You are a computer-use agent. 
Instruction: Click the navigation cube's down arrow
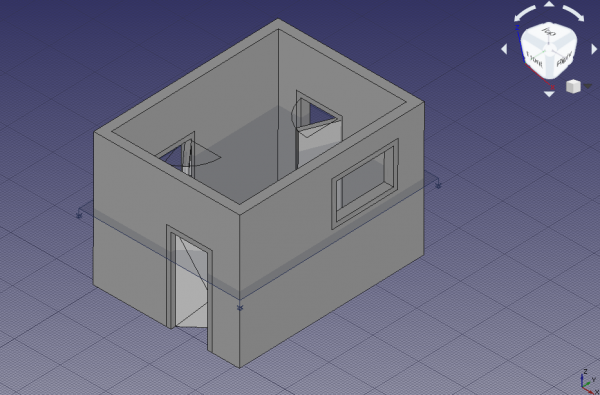(549, 94)
